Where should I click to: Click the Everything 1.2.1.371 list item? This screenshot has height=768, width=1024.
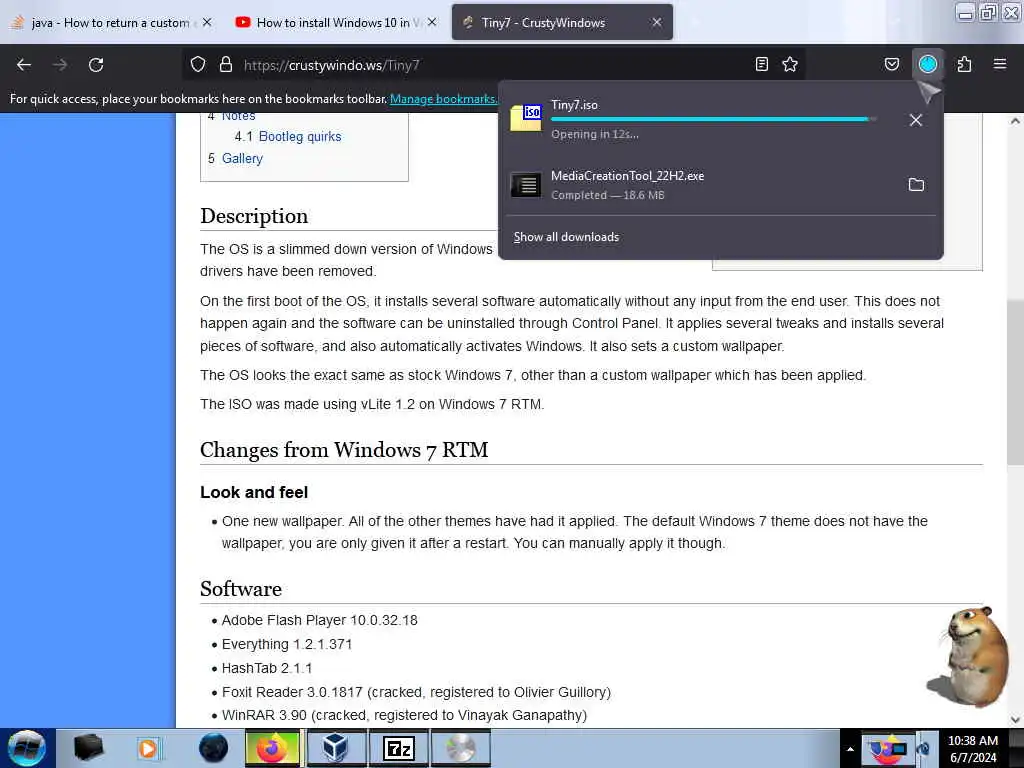(287, 644)
